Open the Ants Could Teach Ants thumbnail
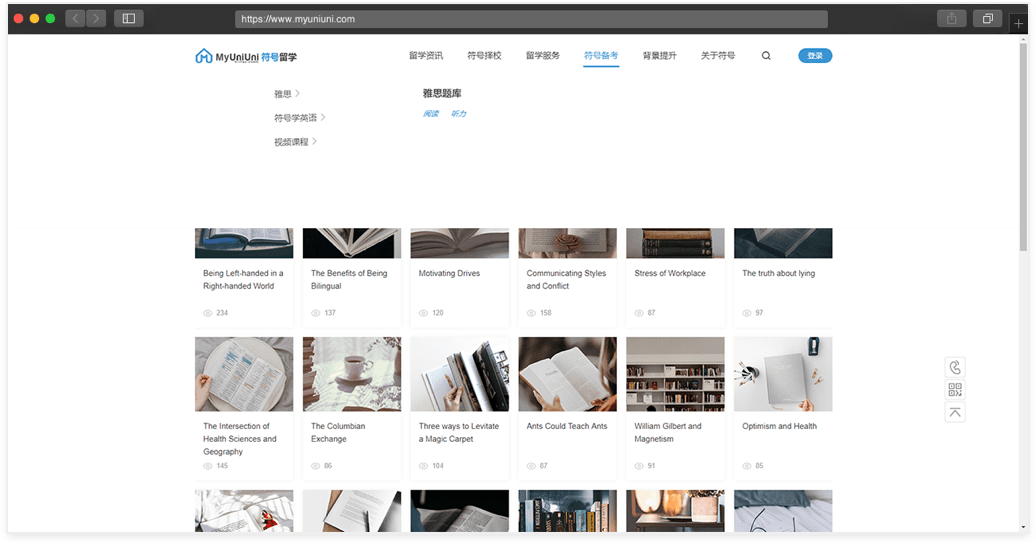This screenshot has height=544, width=1036. [567, 374]
